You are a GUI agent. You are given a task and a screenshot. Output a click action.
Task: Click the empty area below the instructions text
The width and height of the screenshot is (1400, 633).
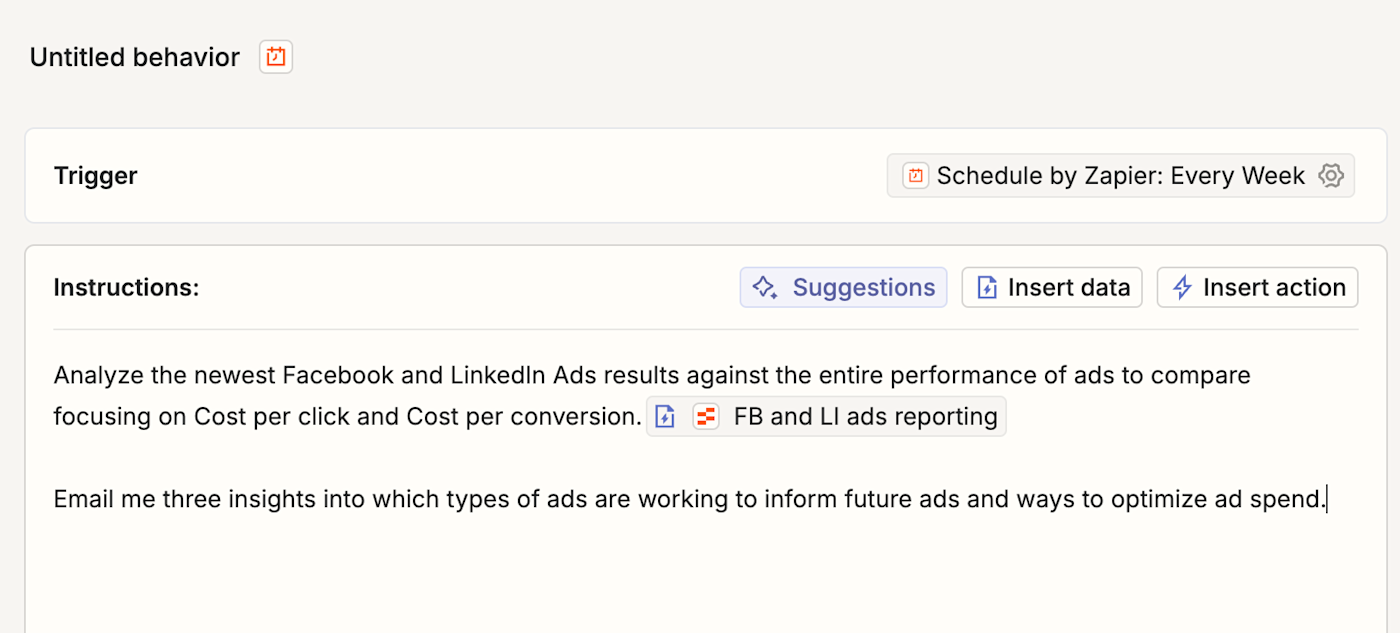tap(700, 580)
